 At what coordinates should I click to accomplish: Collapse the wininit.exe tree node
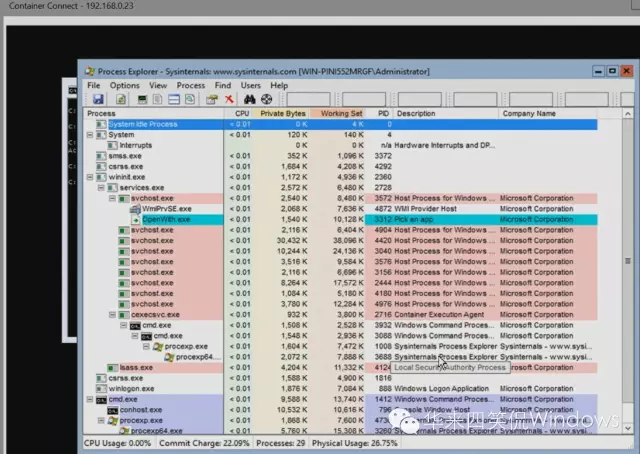[x=90, y=177]
